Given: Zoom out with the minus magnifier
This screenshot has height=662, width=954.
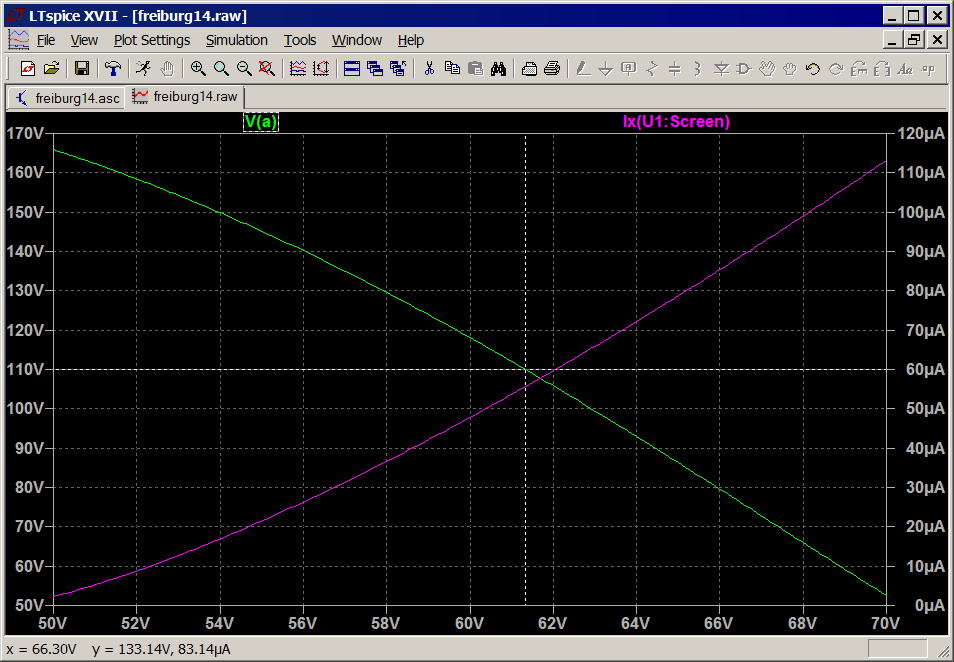Looking at the screenshot, I should coord(244,69).
